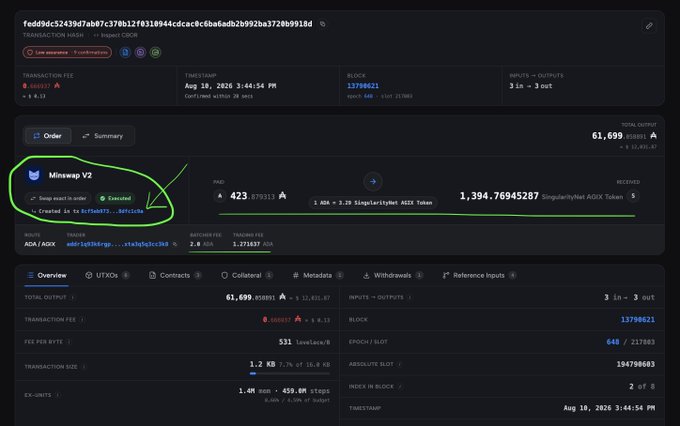
Task: Switch to the Summary view
Action: pyautogui.click(x=103, y=136)
